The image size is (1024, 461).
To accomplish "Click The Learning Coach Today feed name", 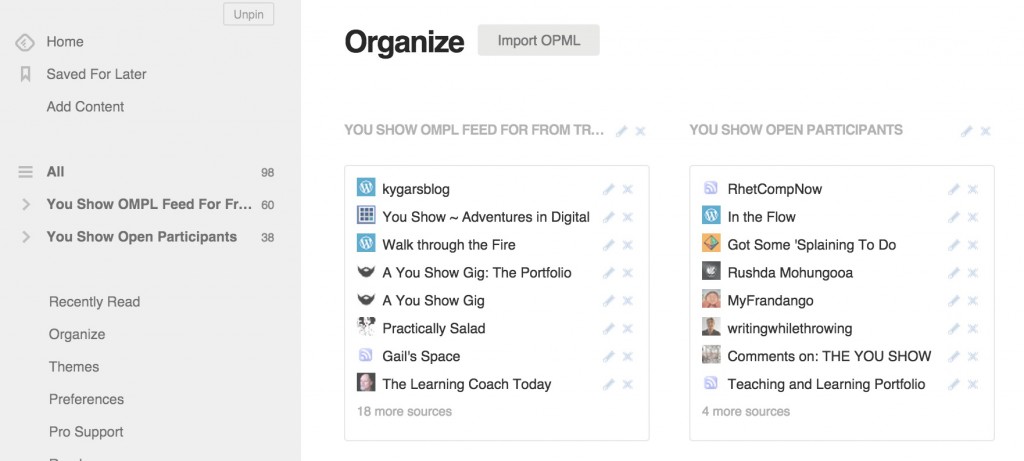I will click(467, 385).
